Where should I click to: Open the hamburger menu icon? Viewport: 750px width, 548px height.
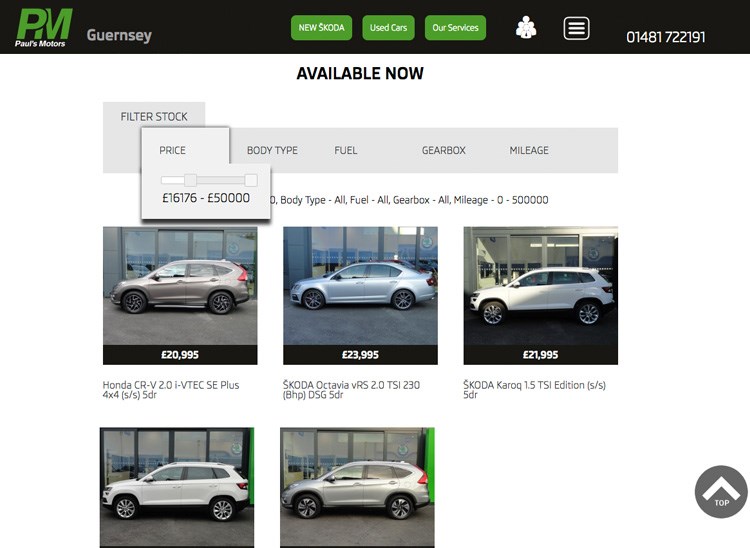(576, 28)
